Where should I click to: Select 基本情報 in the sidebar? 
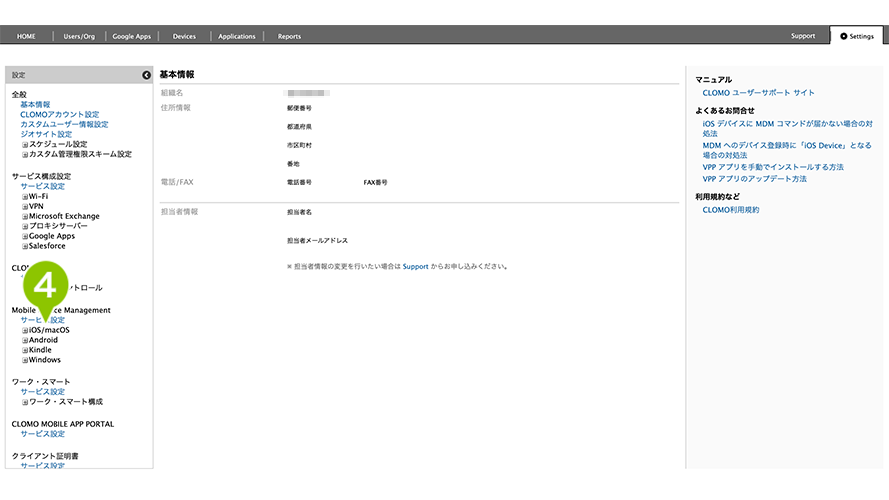point(35,104)
